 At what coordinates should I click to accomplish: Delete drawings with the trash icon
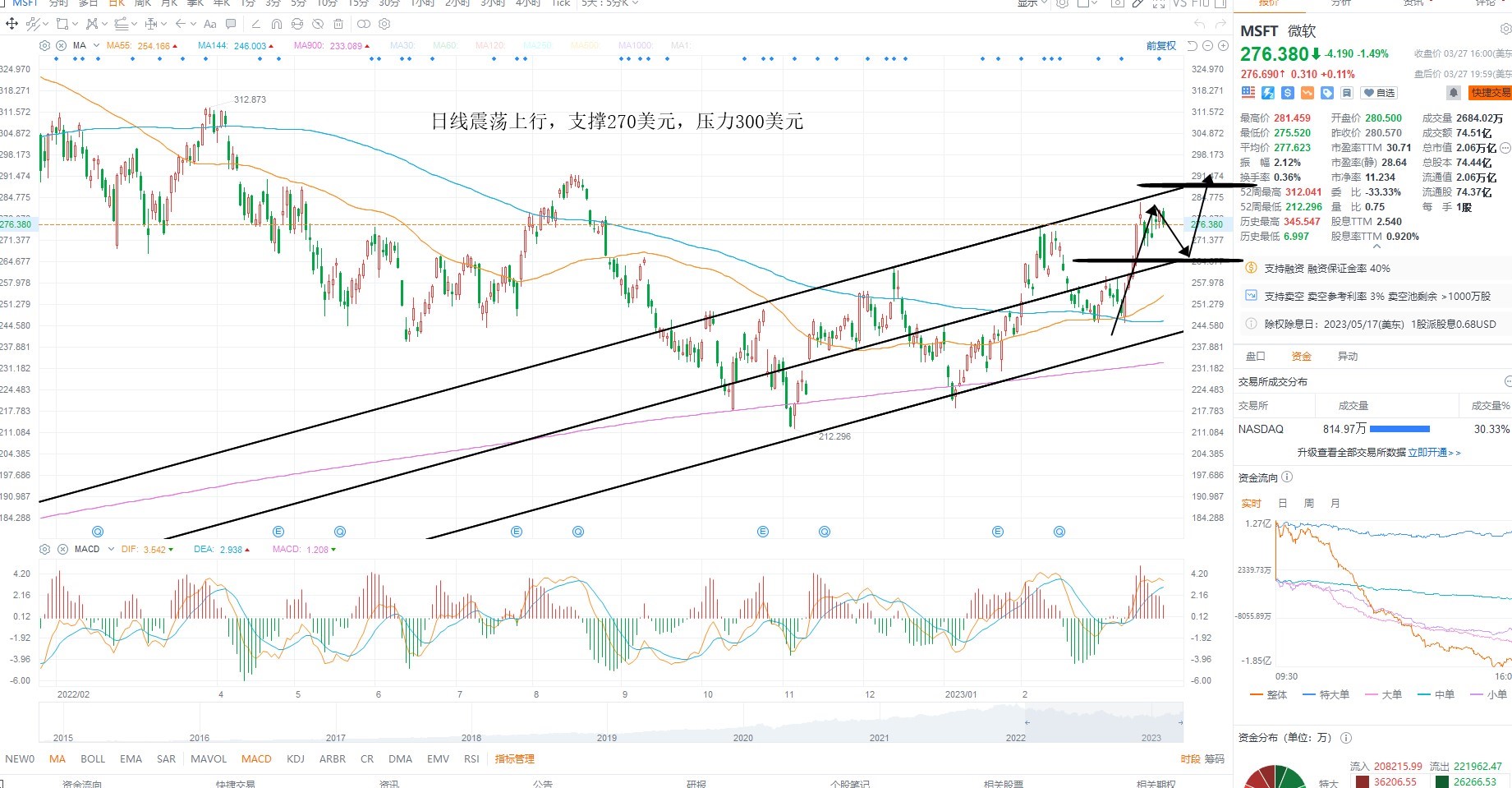tap(338, 24)
